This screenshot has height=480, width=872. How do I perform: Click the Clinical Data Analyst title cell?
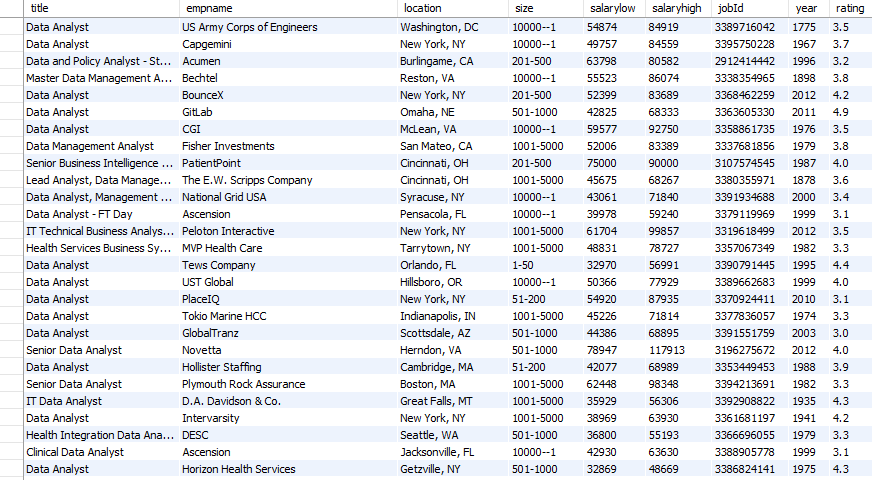coord(101,452)
